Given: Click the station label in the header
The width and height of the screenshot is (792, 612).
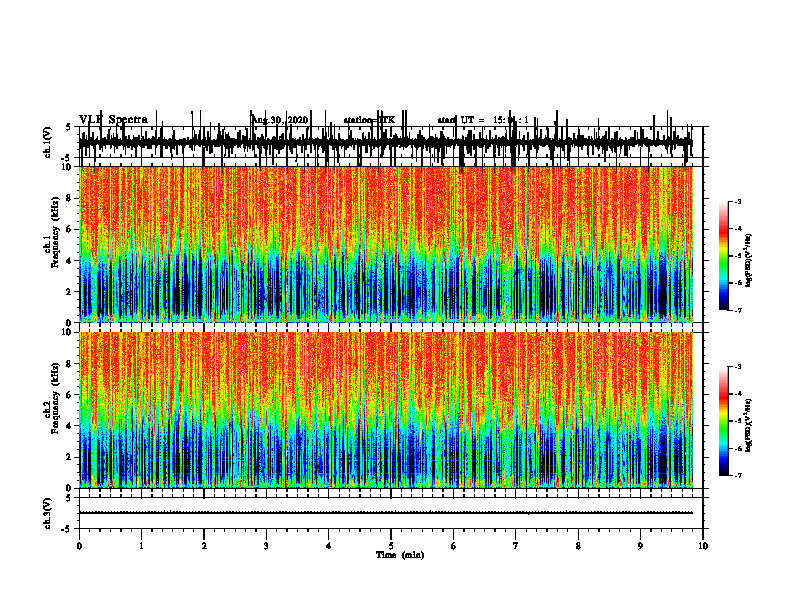Looking at the screenshot, I should pyautogui.click(x=369, y=120).
